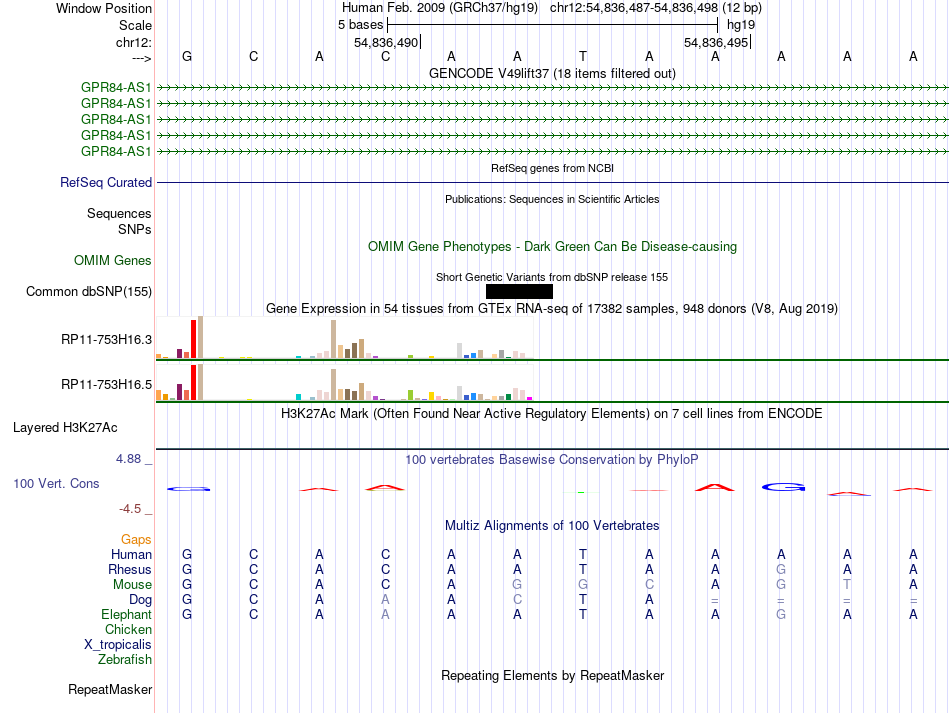Click the topmost GPR84-AS1 transcript label
Screen dimensions: 950x713
point(116,87)
